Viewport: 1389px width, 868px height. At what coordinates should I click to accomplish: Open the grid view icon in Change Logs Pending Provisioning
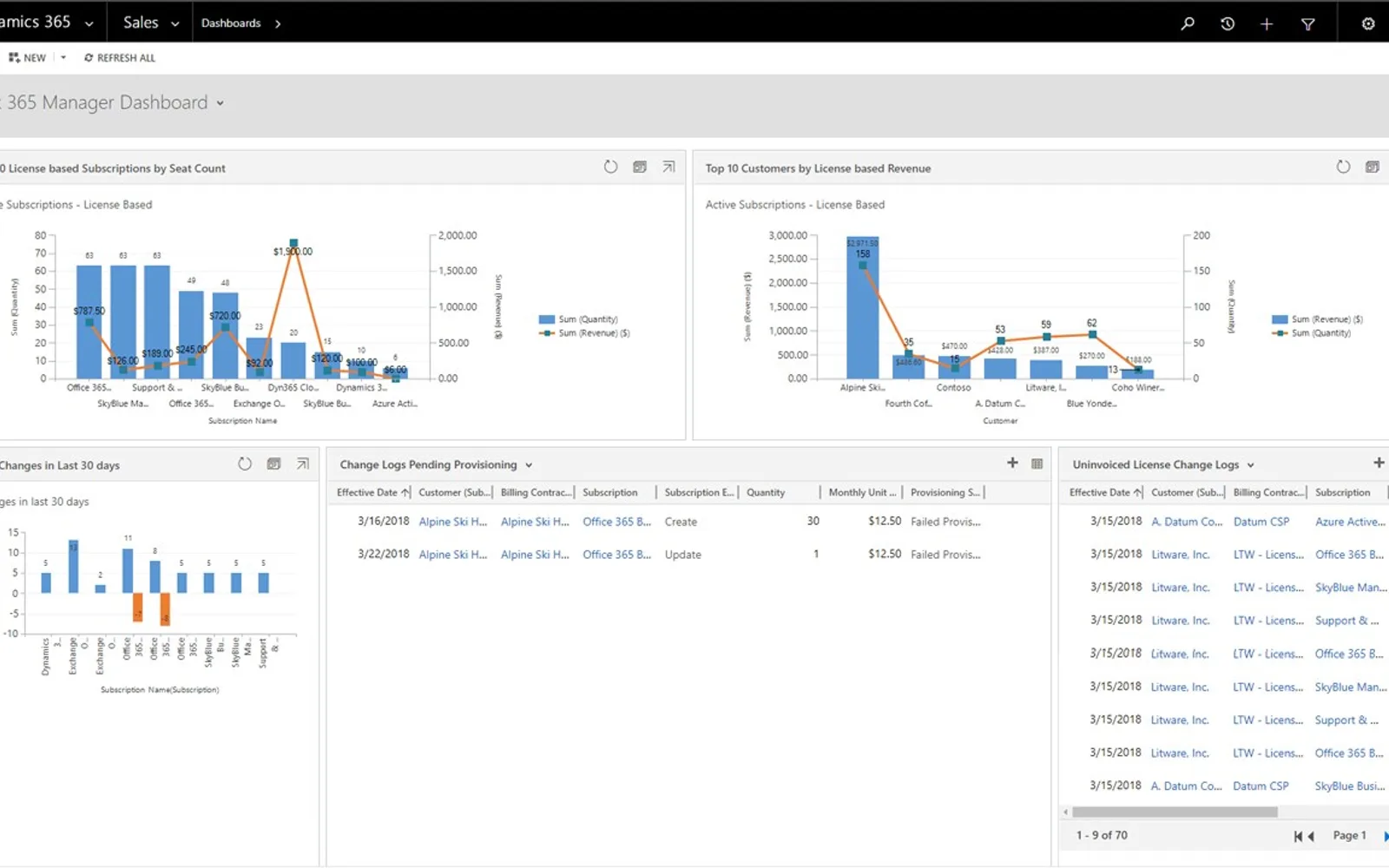coord(1037,464)
